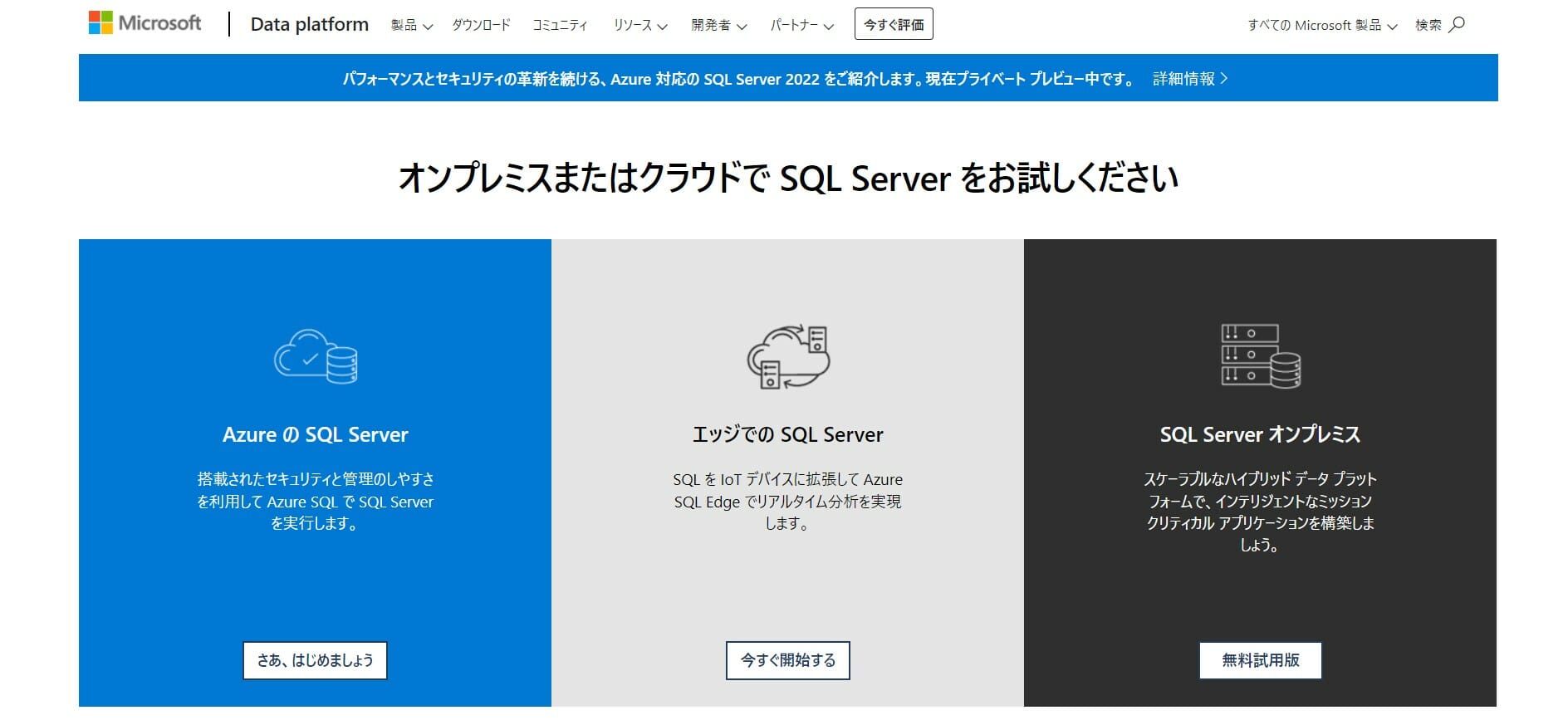
Task: Click Azure SQL Edge description text
Action: pyautogui.click(x=788, y=501)
